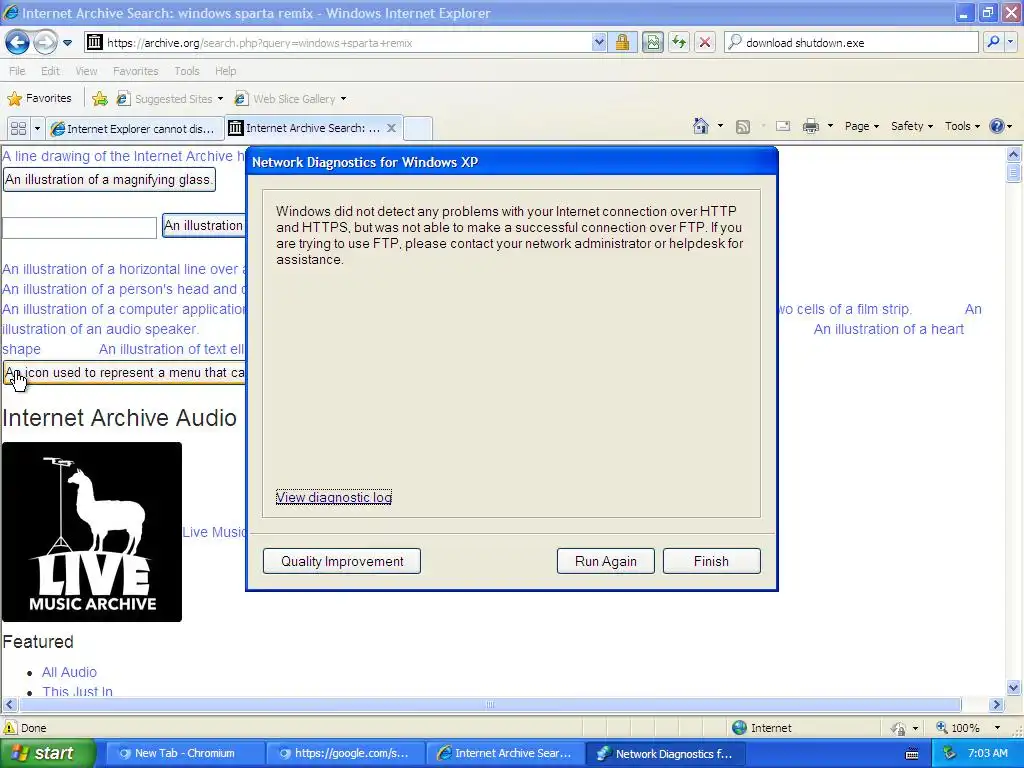Close the Internet Archive Search tab
This screenshot has height=768, width=1024.
[x=391, y=128]
